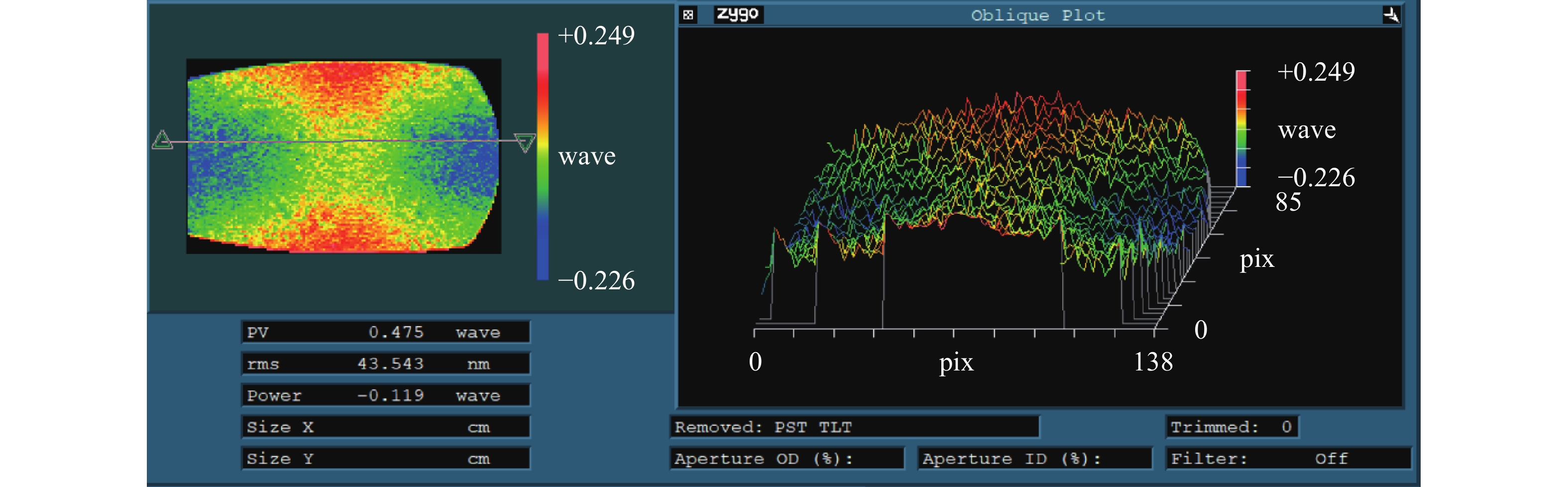This screenshot has height=487, width=1568.
Task: Select the left triangle slice marker
Action: click(162, 140)
